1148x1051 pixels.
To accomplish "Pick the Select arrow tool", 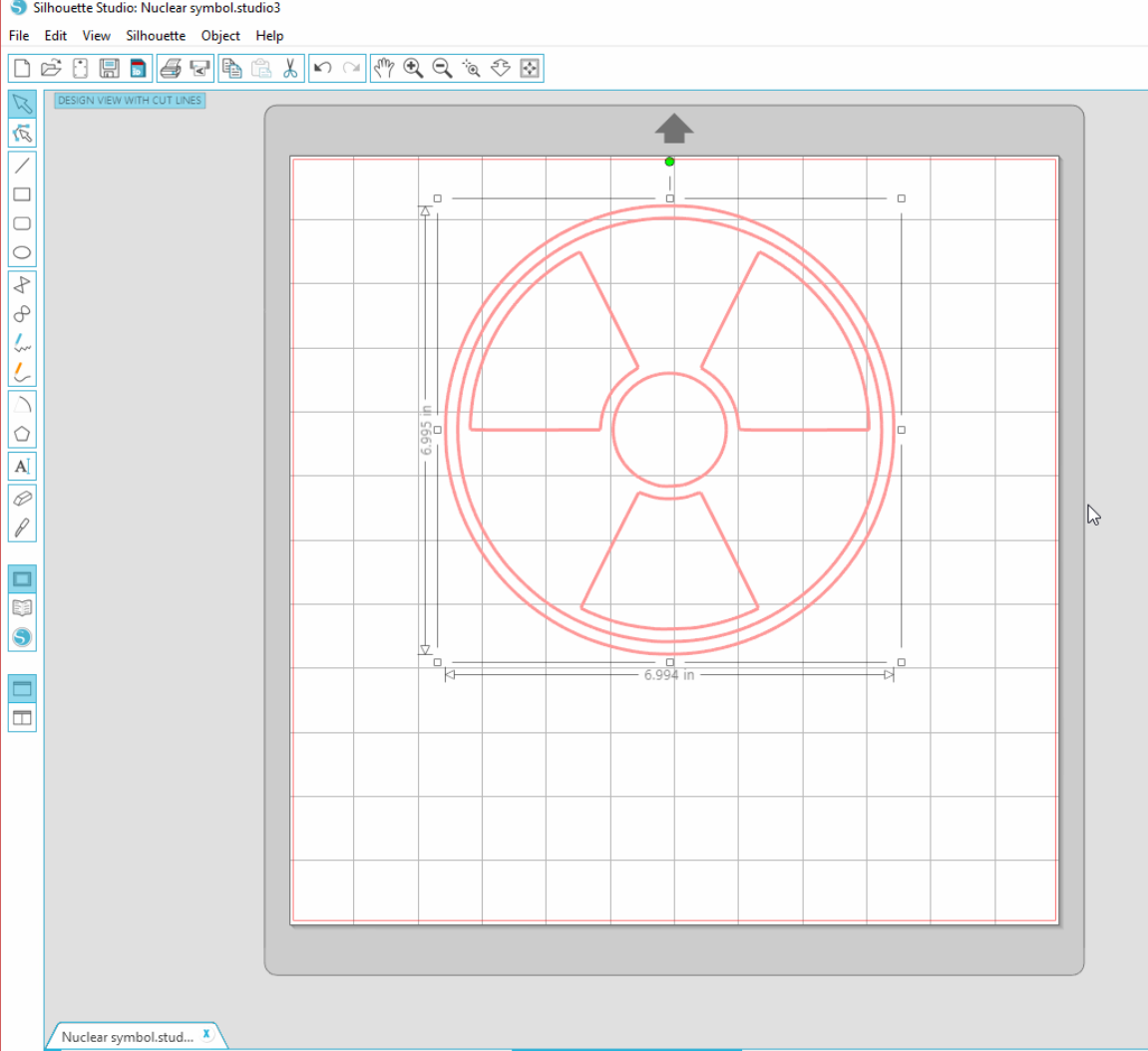I will 22,103.
